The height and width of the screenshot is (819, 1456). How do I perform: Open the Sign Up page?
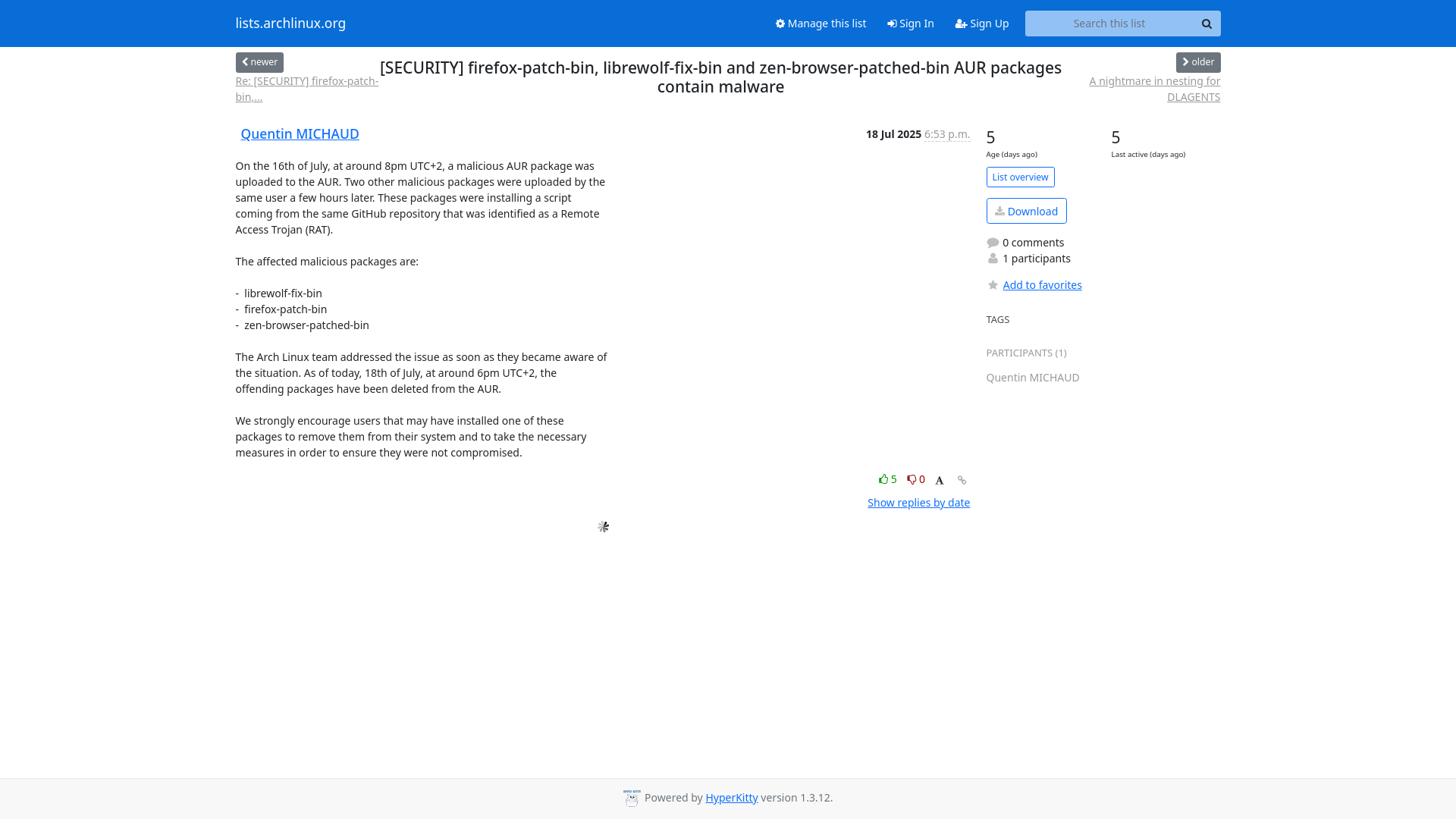pos(981,24)
